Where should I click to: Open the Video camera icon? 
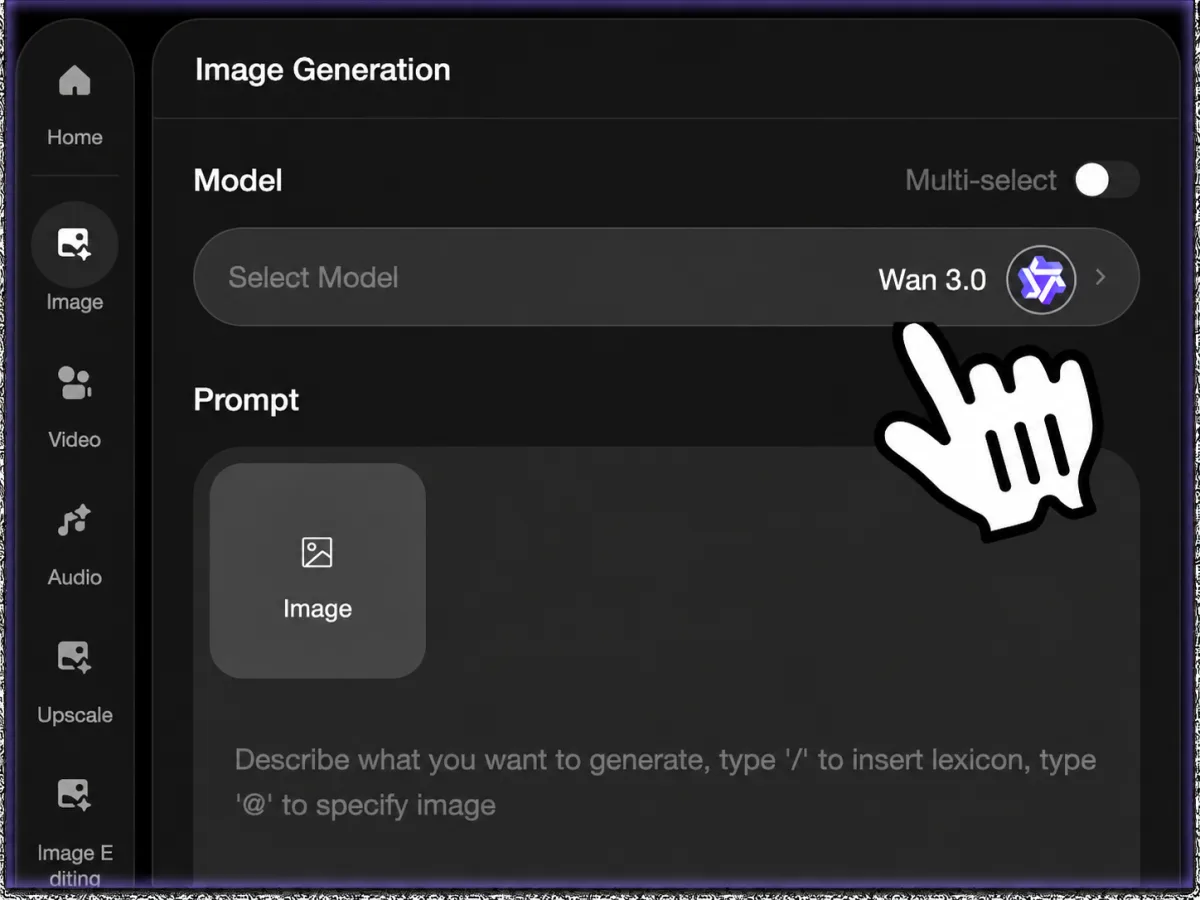point(75,382)
